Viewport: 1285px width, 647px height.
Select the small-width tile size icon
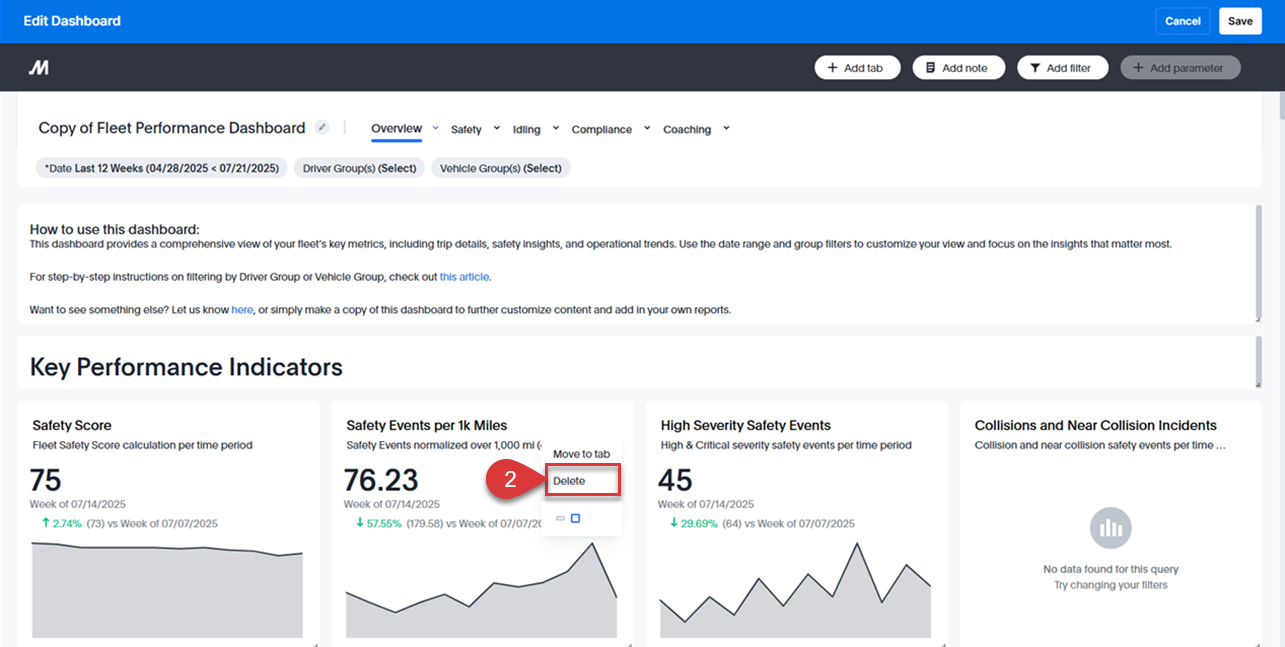coord(560,518)
